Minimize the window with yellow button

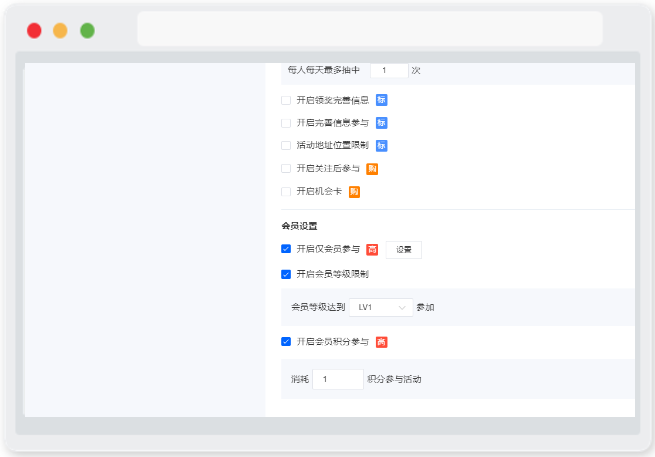pos(60,30)
